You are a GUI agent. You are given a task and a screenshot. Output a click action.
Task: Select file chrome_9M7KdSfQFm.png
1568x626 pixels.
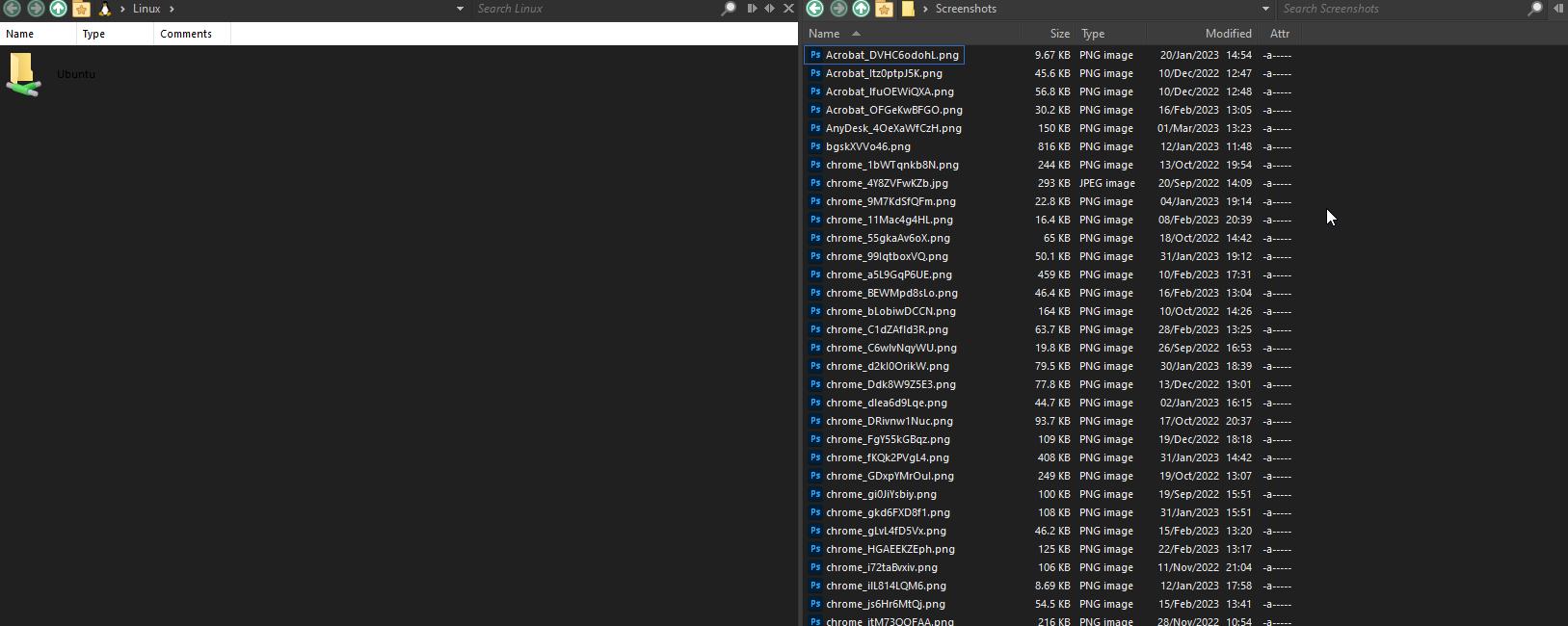tap(890, 201)
